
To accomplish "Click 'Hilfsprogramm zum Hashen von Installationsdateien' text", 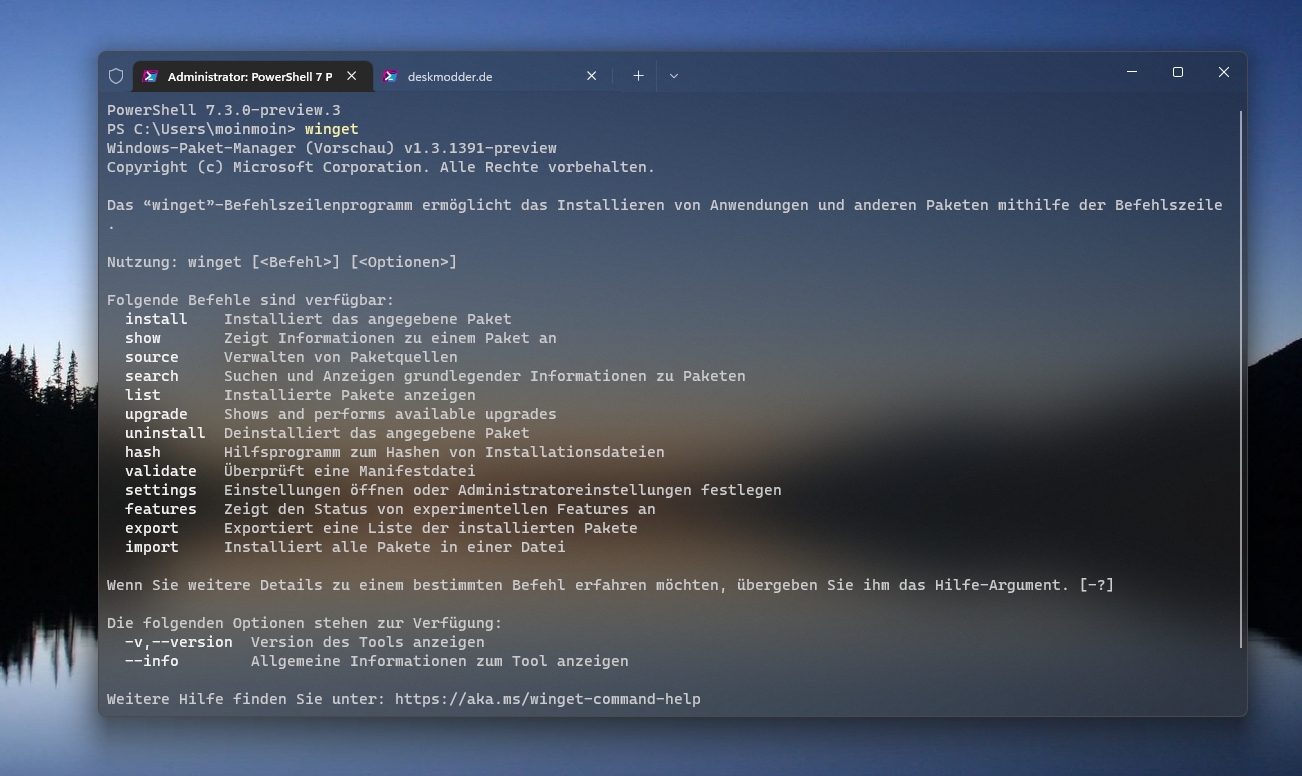I will pos(444,452).
